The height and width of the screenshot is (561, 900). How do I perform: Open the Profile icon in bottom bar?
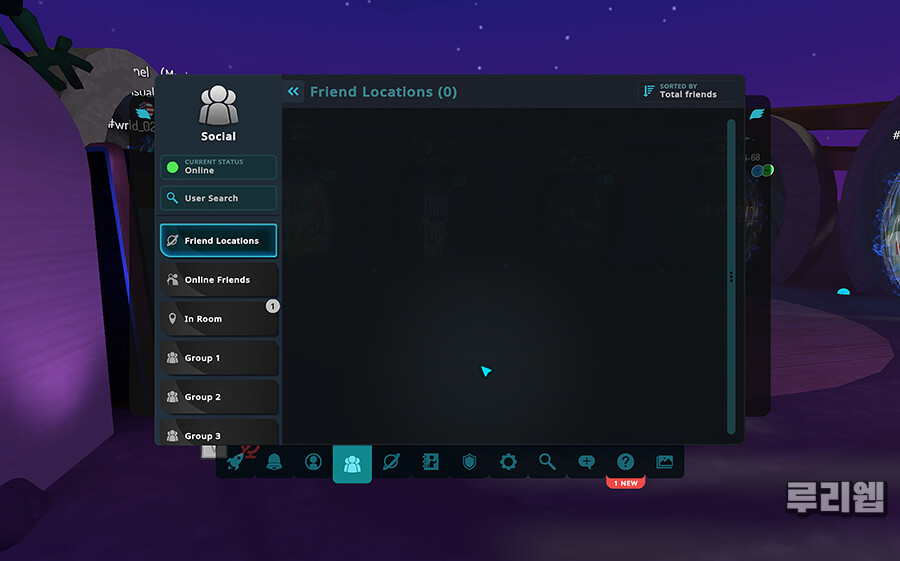click(313, 462)
